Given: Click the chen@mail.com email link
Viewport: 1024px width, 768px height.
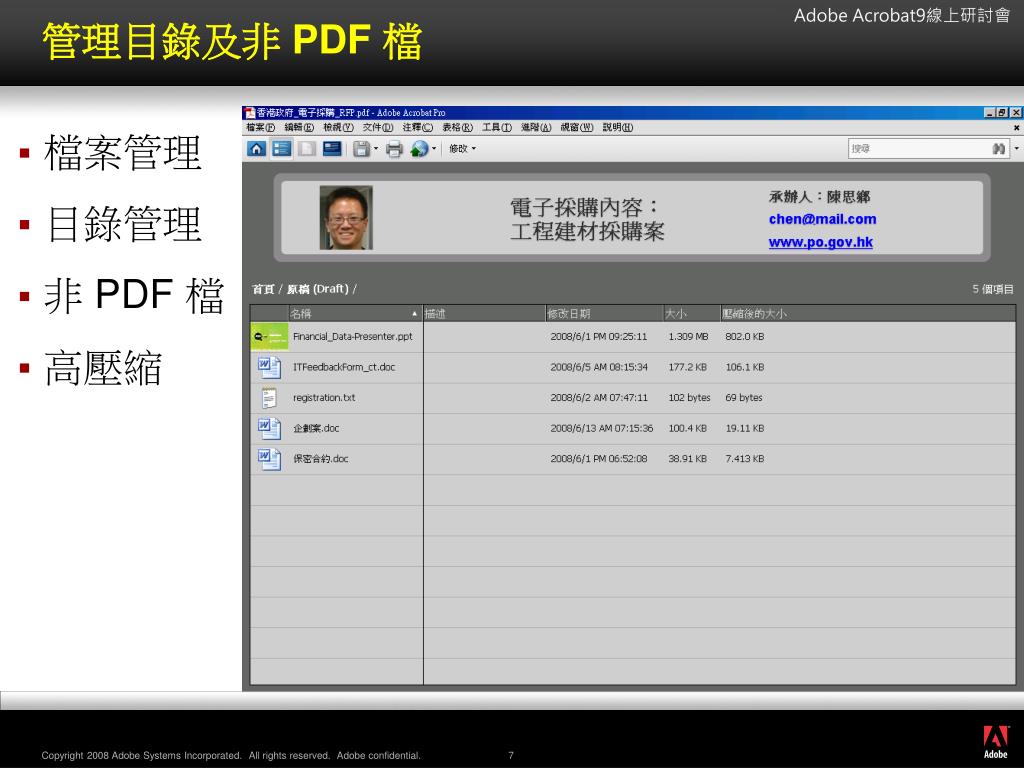Looking at the screenshot, I should click(x=822, y=219).
